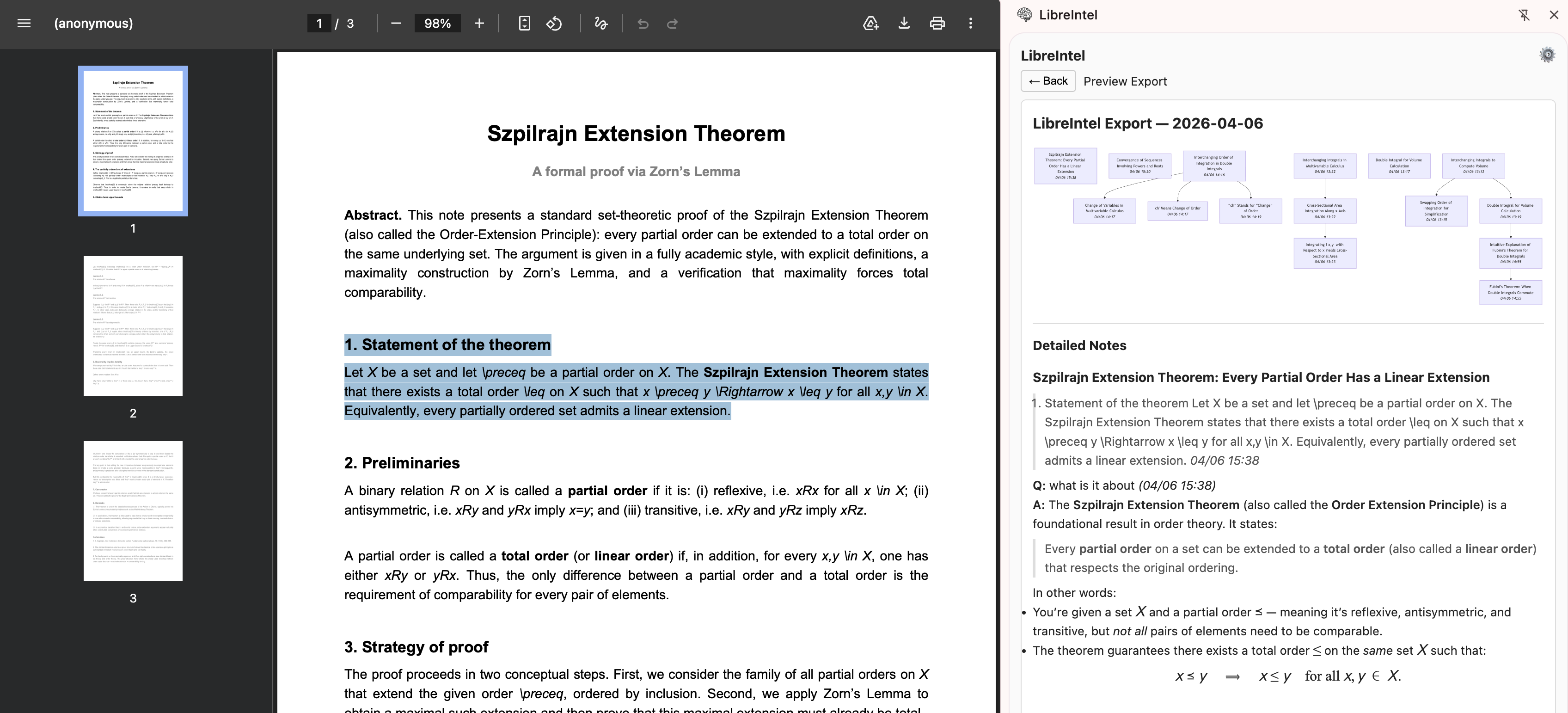Select the Preview Export view
The width and height of the screenshot is (1568, 713).
tap(1125, 80)
